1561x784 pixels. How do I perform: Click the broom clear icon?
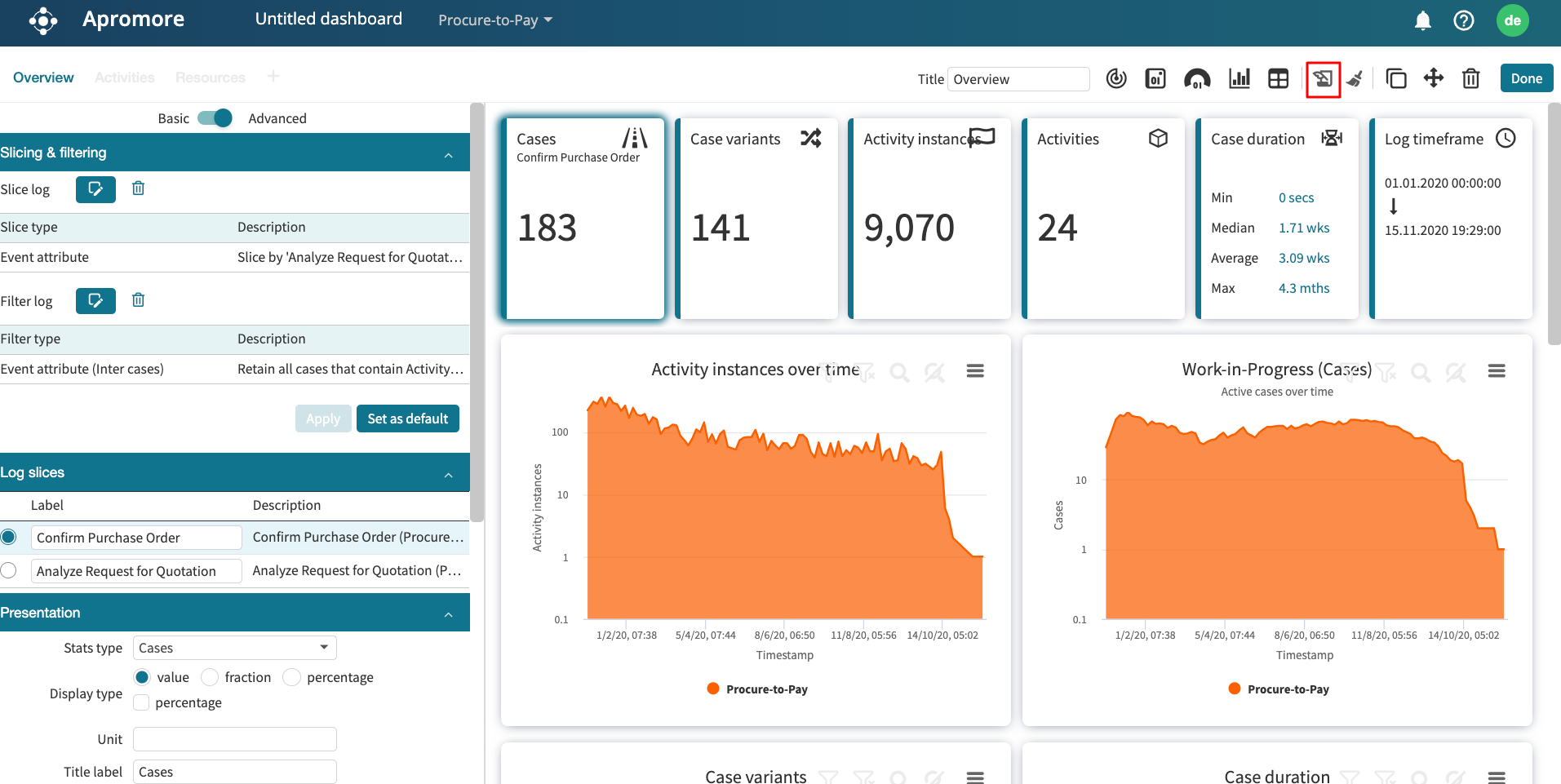(1355, 79)
